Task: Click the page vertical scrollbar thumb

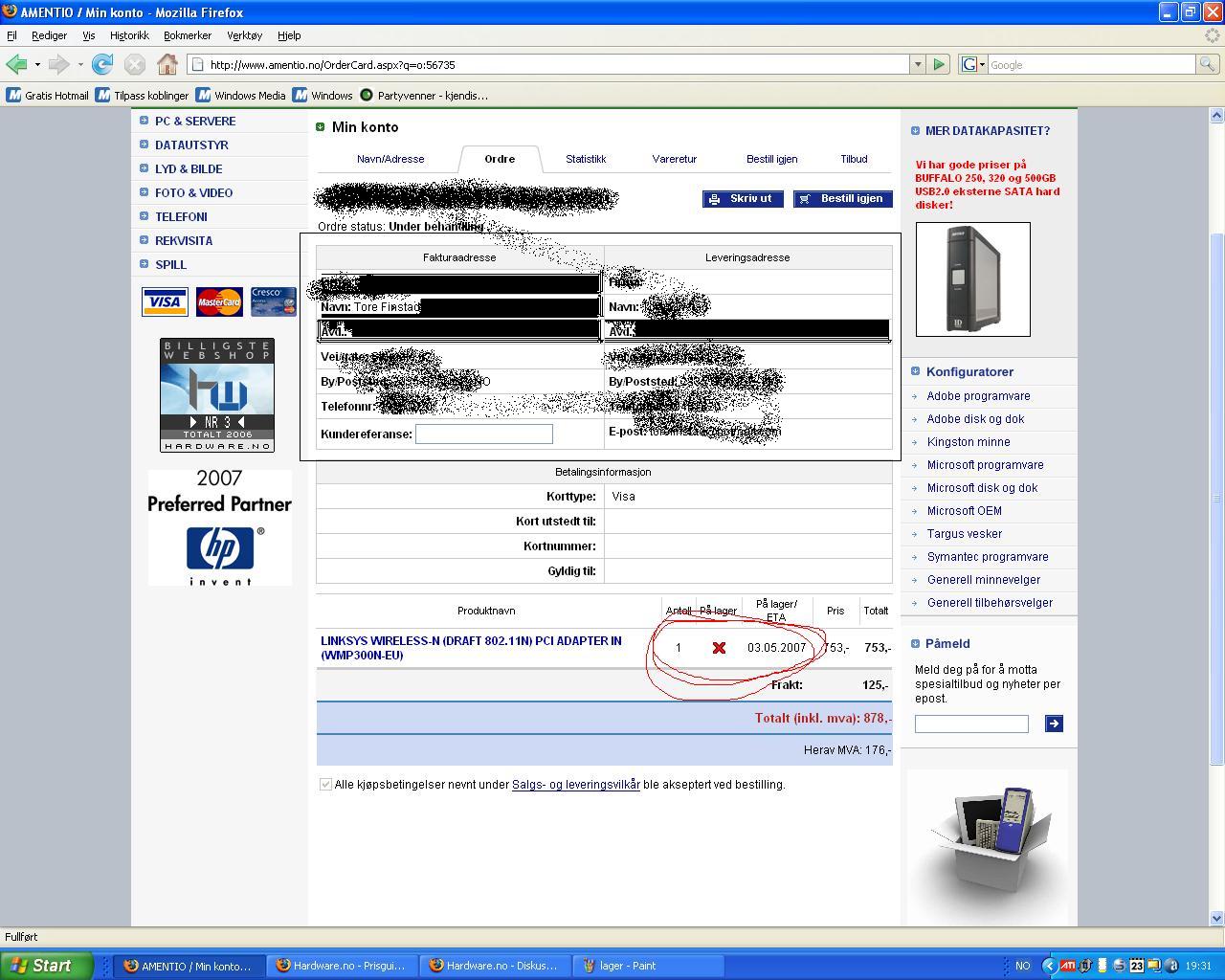Action: tap(1217, 498)
